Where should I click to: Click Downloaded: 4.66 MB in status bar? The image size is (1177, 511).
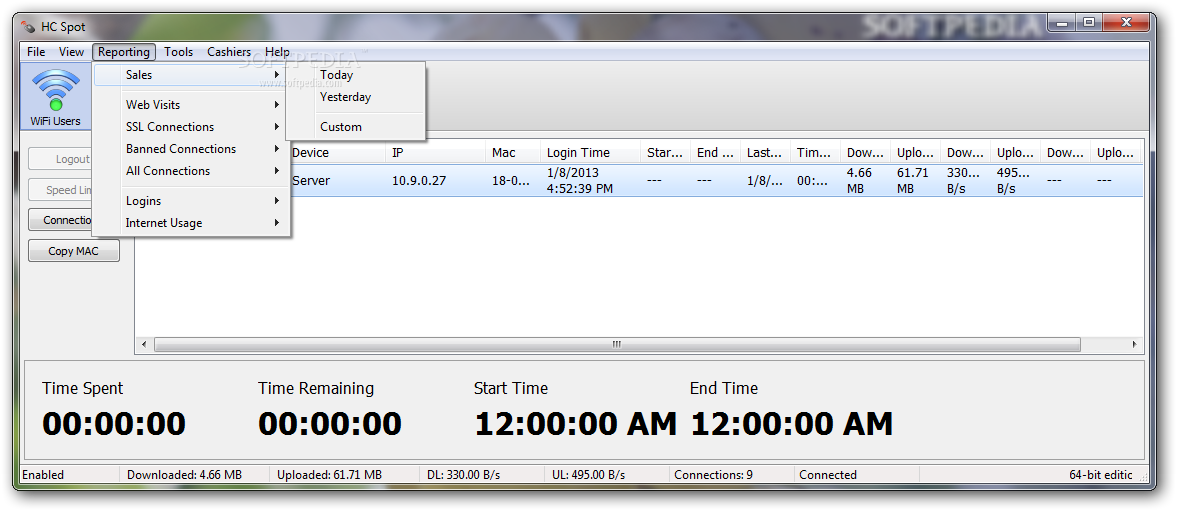pyautogui.click(x=185, y=475)
